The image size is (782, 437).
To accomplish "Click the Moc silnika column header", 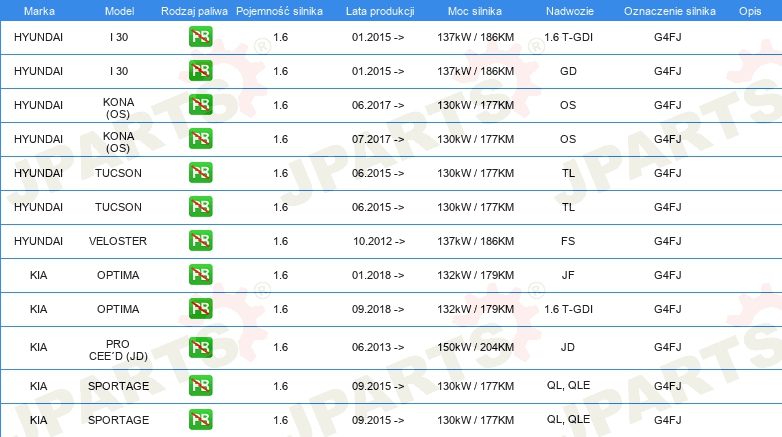I will [474, 11].
